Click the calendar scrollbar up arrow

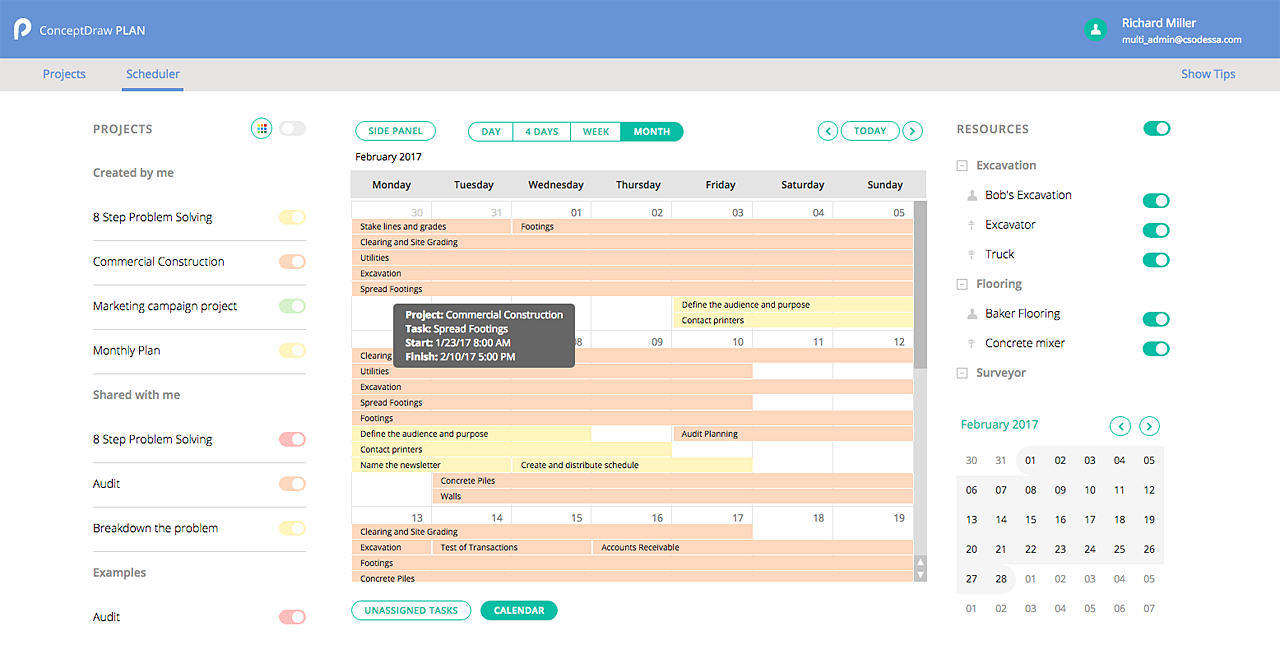pyautogui.click(x=921, y=563)
